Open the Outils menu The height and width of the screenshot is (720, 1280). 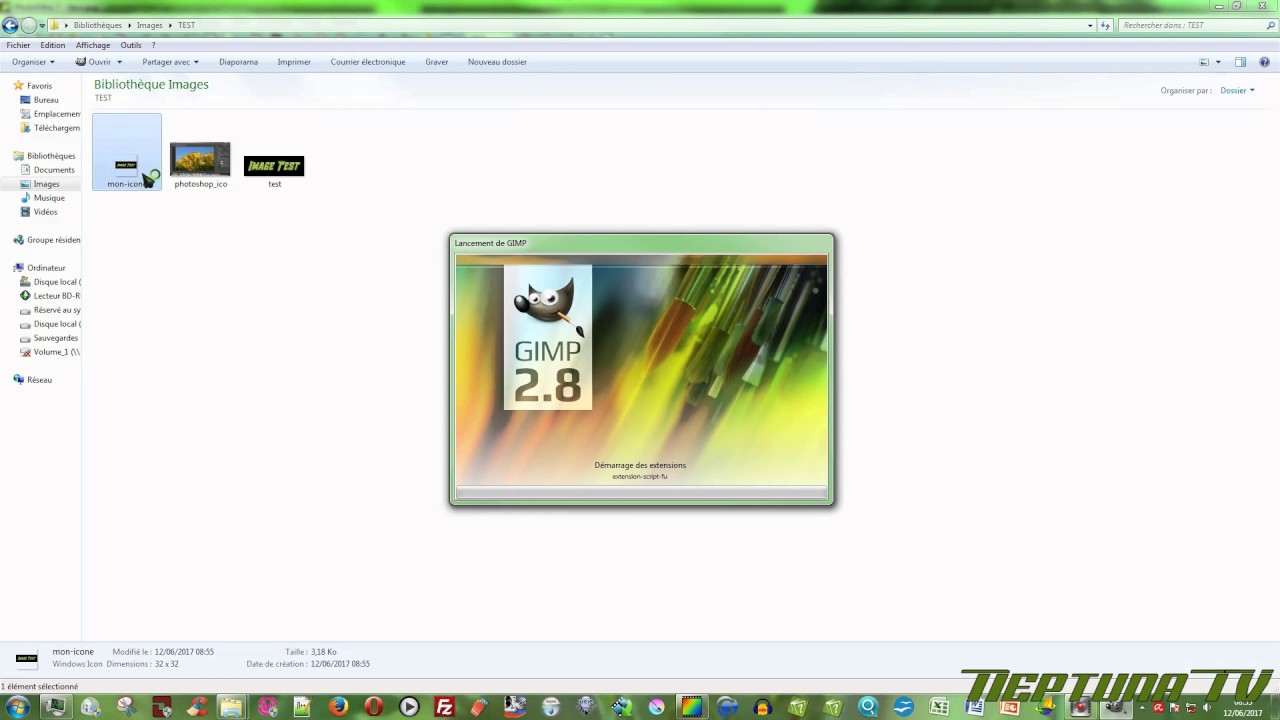click(x=131, y=45)
